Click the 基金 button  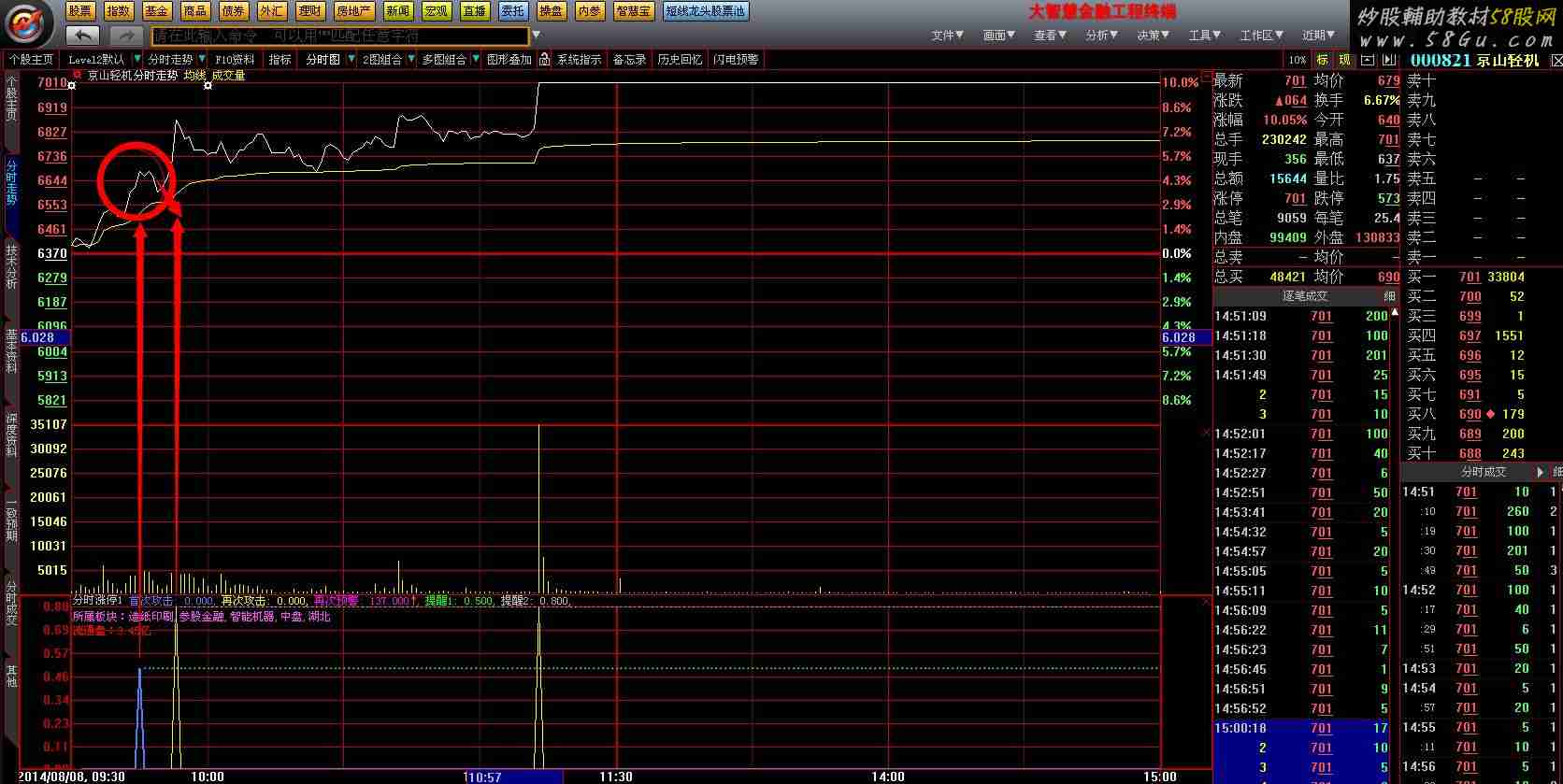pos(157,11)
